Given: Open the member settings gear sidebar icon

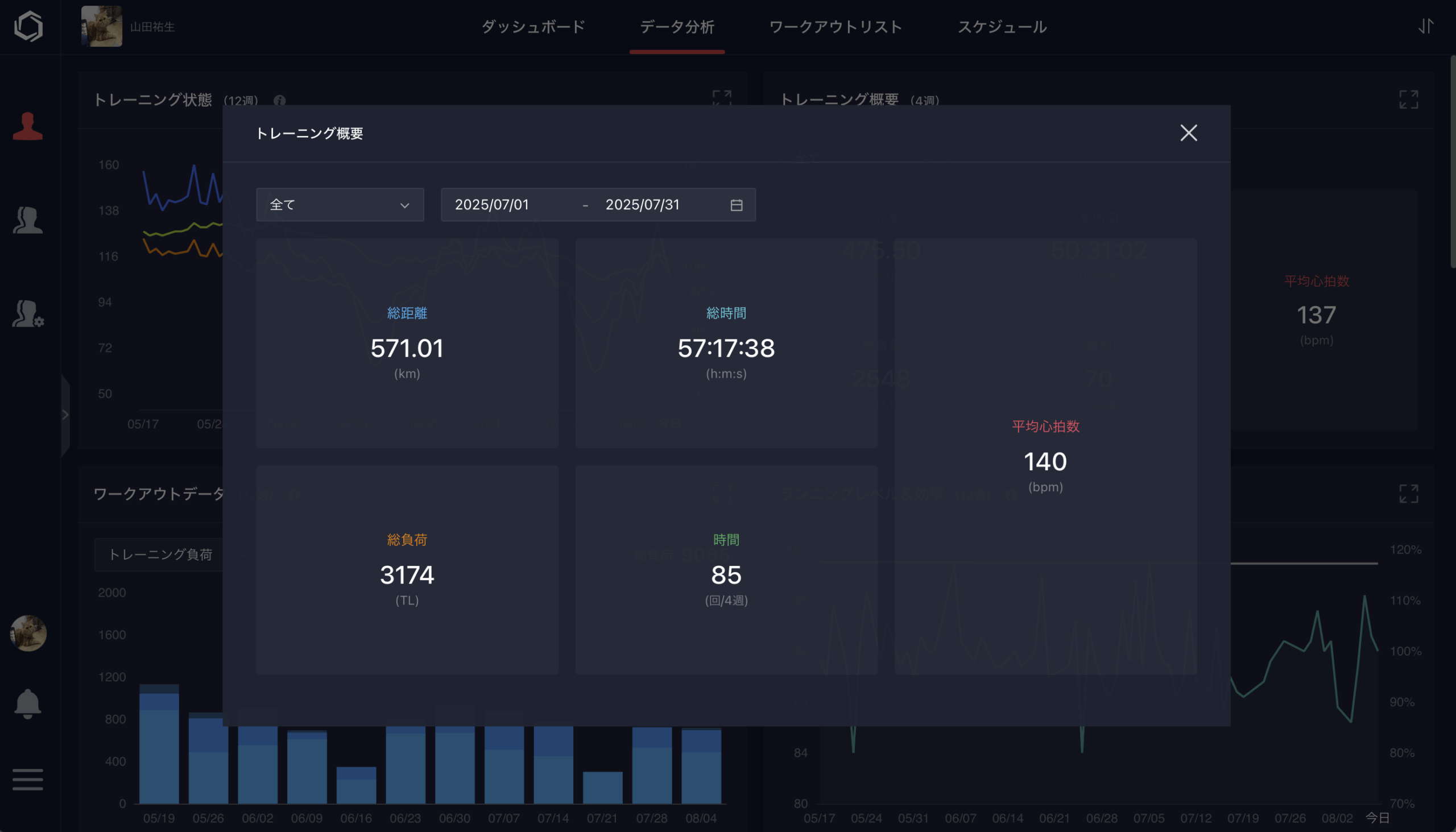Looking at the screenshot, I should click(x=27, y=314).
